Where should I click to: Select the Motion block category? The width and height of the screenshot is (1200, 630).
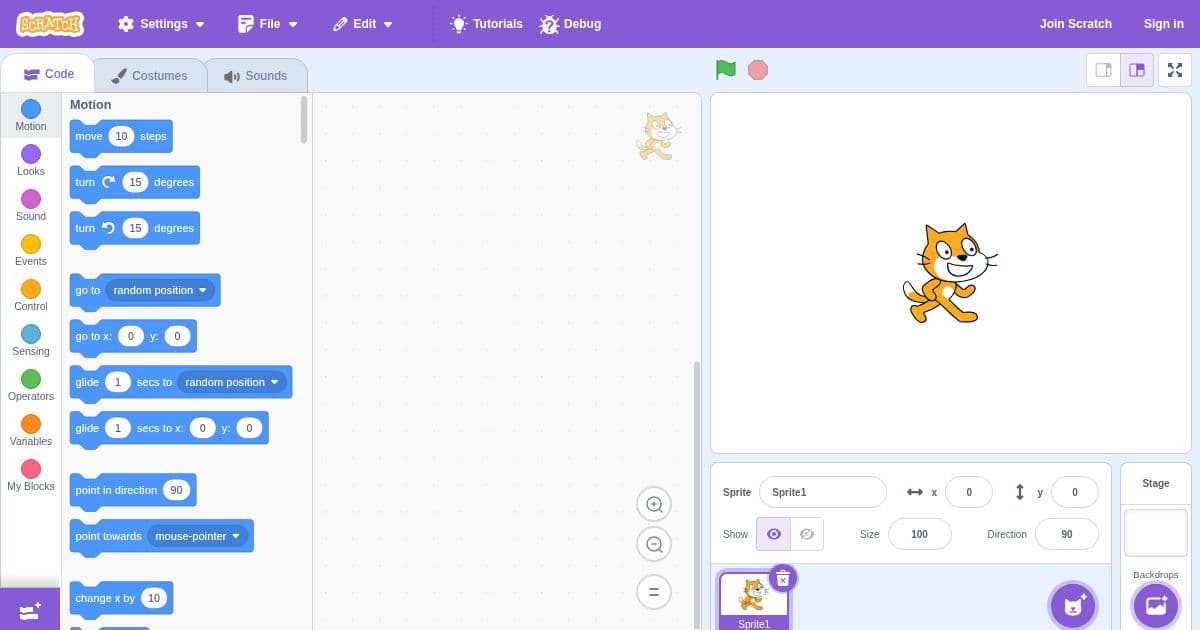point(31,116)
